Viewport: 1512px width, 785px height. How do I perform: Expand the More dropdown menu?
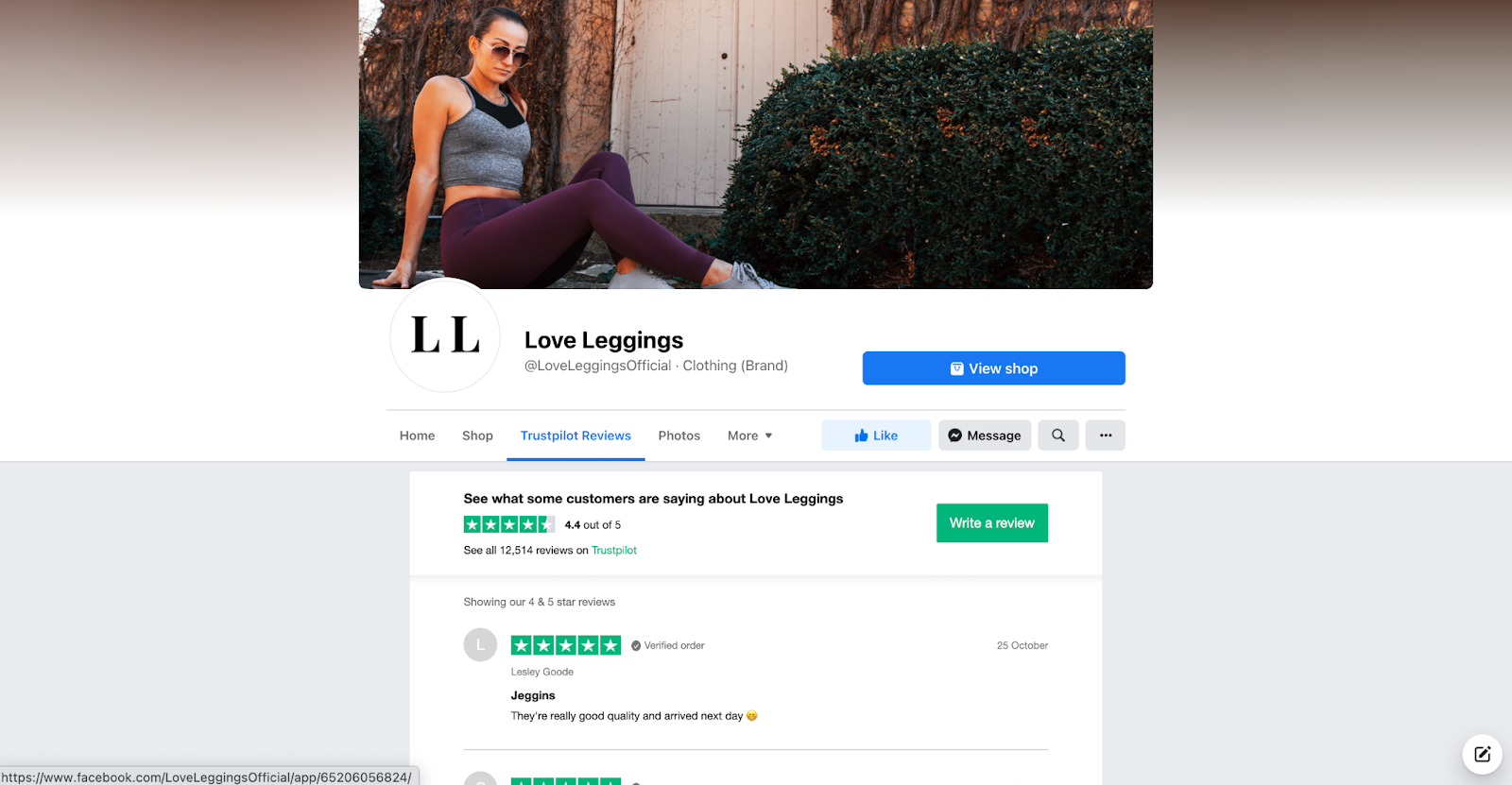point(750,435)
